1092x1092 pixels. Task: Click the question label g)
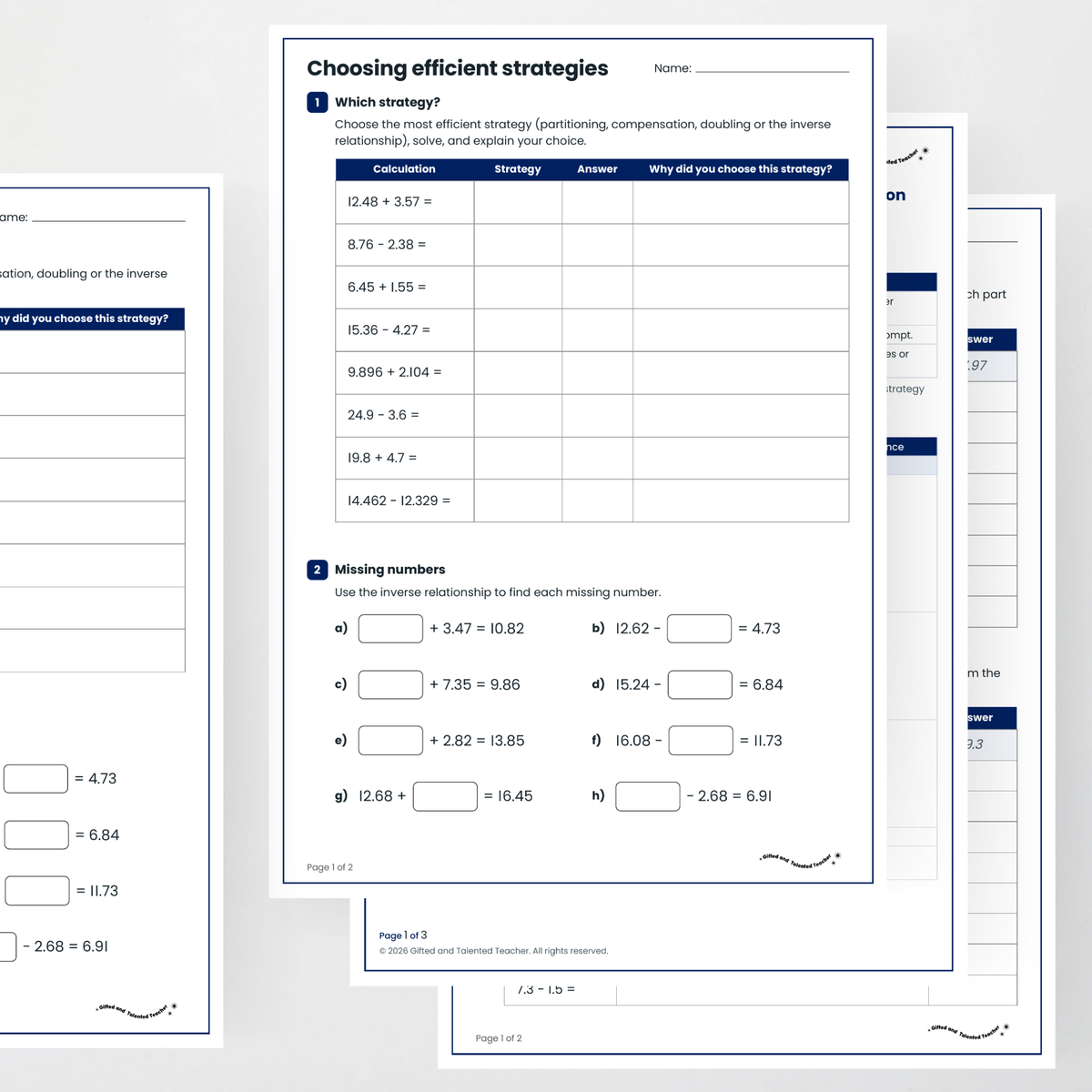click(341, 795)
